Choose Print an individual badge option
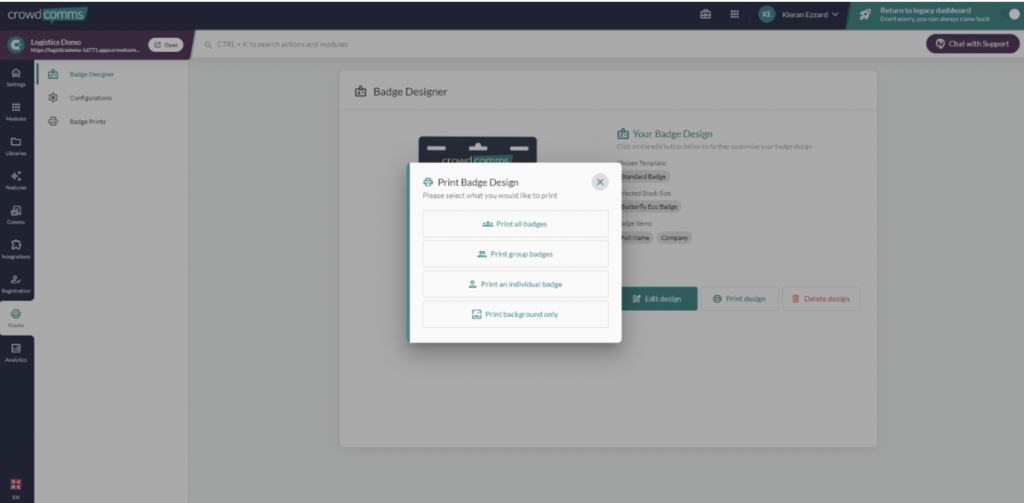Viewport: 1024px width, 503px height. (x=515, y=284)
